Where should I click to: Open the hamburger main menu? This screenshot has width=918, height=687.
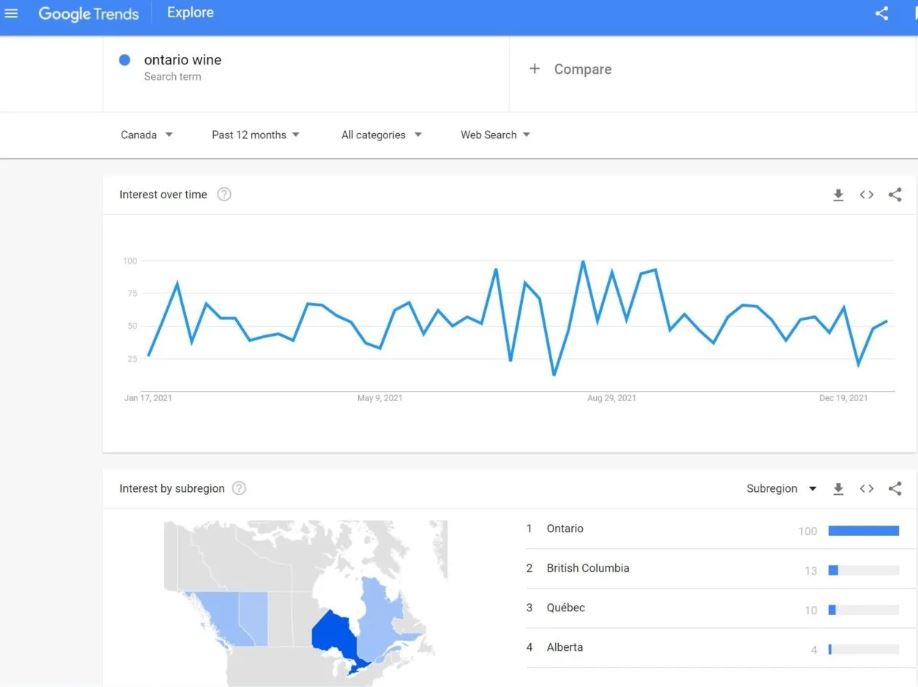coord(12,14)
